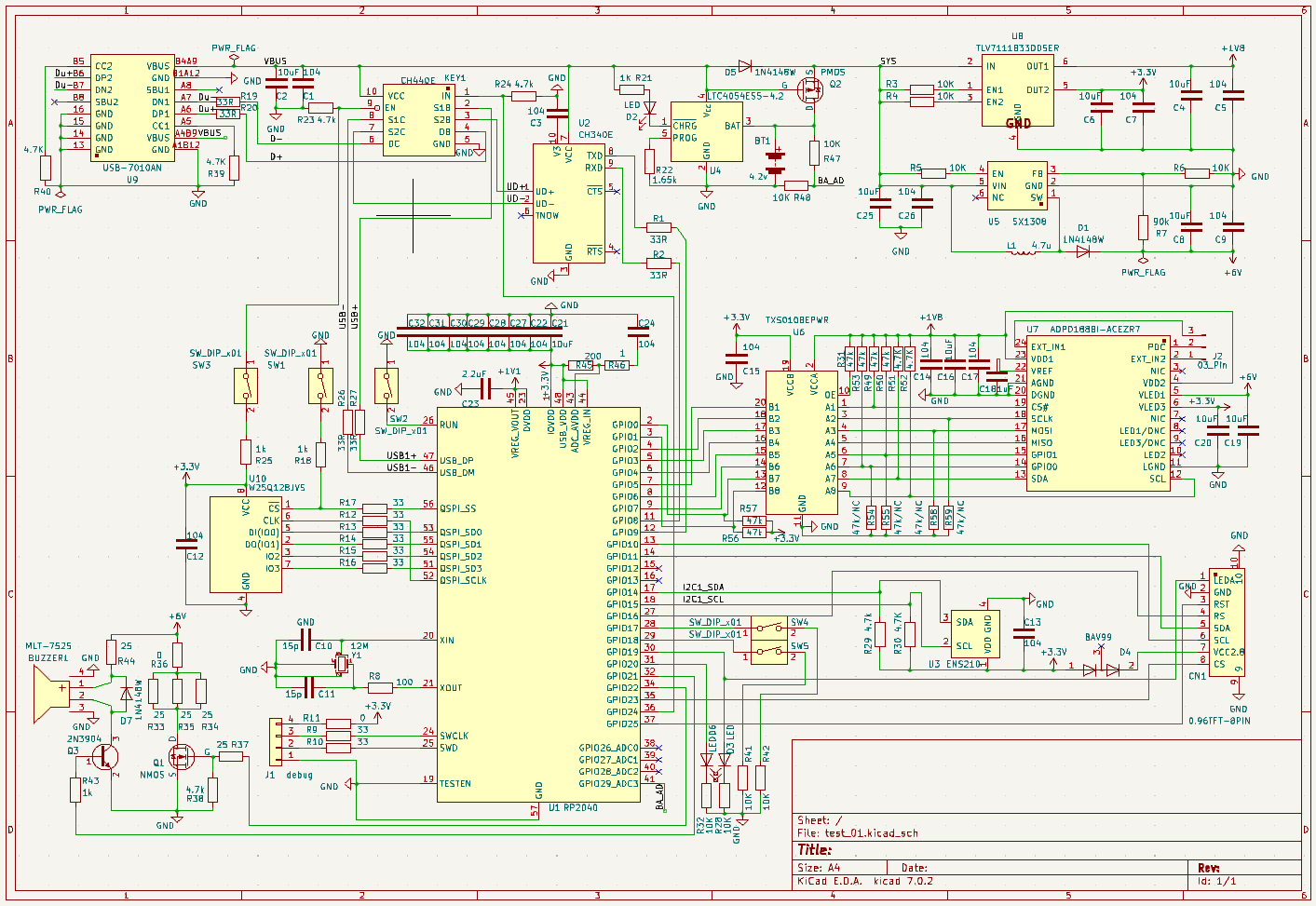The width and height of the screenshot is (1316, 906).
Task: Select the +1V8 power symbol at top right
Action: point(1233,54)
